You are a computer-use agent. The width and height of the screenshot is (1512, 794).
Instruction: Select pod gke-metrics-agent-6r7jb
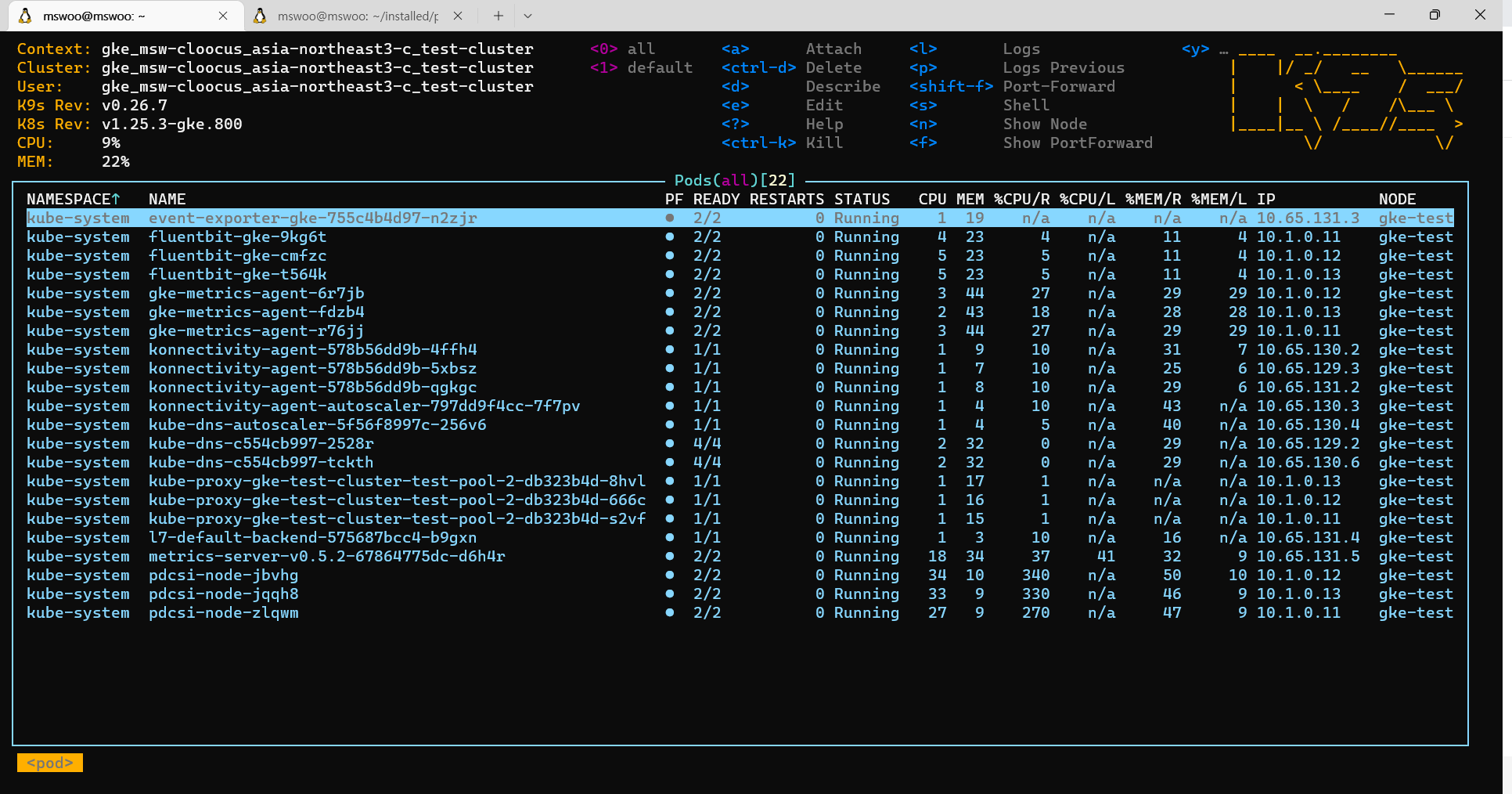click(740, 293)
